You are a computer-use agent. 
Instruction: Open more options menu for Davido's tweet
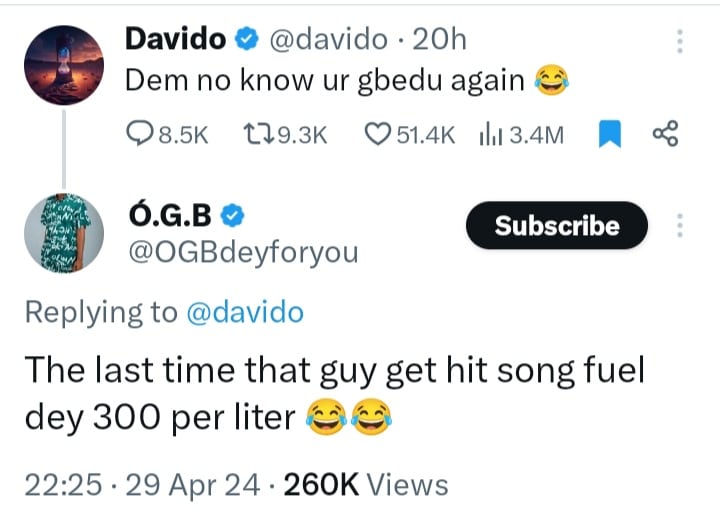coord(680,42)
